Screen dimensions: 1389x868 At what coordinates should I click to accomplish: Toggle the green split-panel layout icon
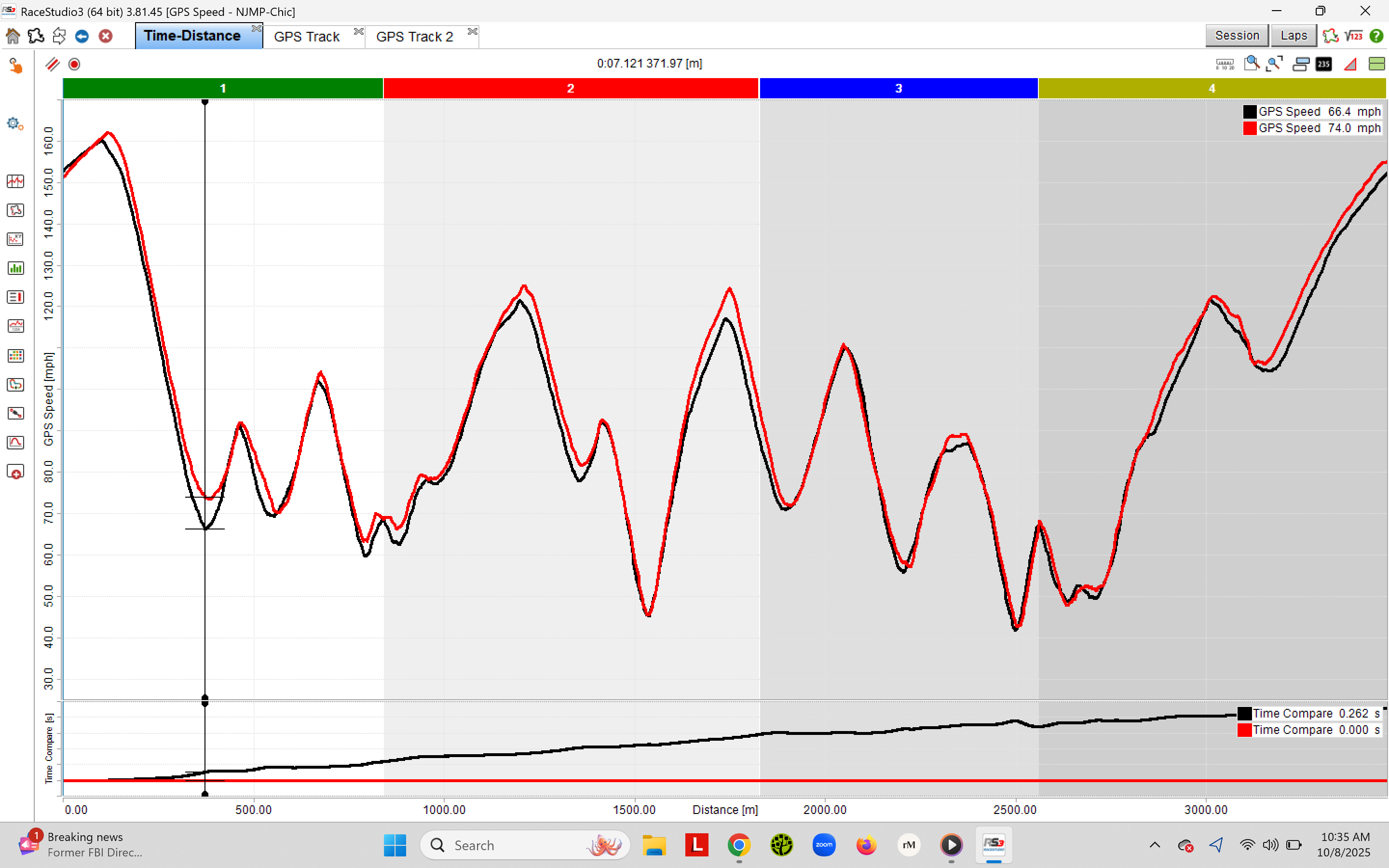(x=1376, y=64)
